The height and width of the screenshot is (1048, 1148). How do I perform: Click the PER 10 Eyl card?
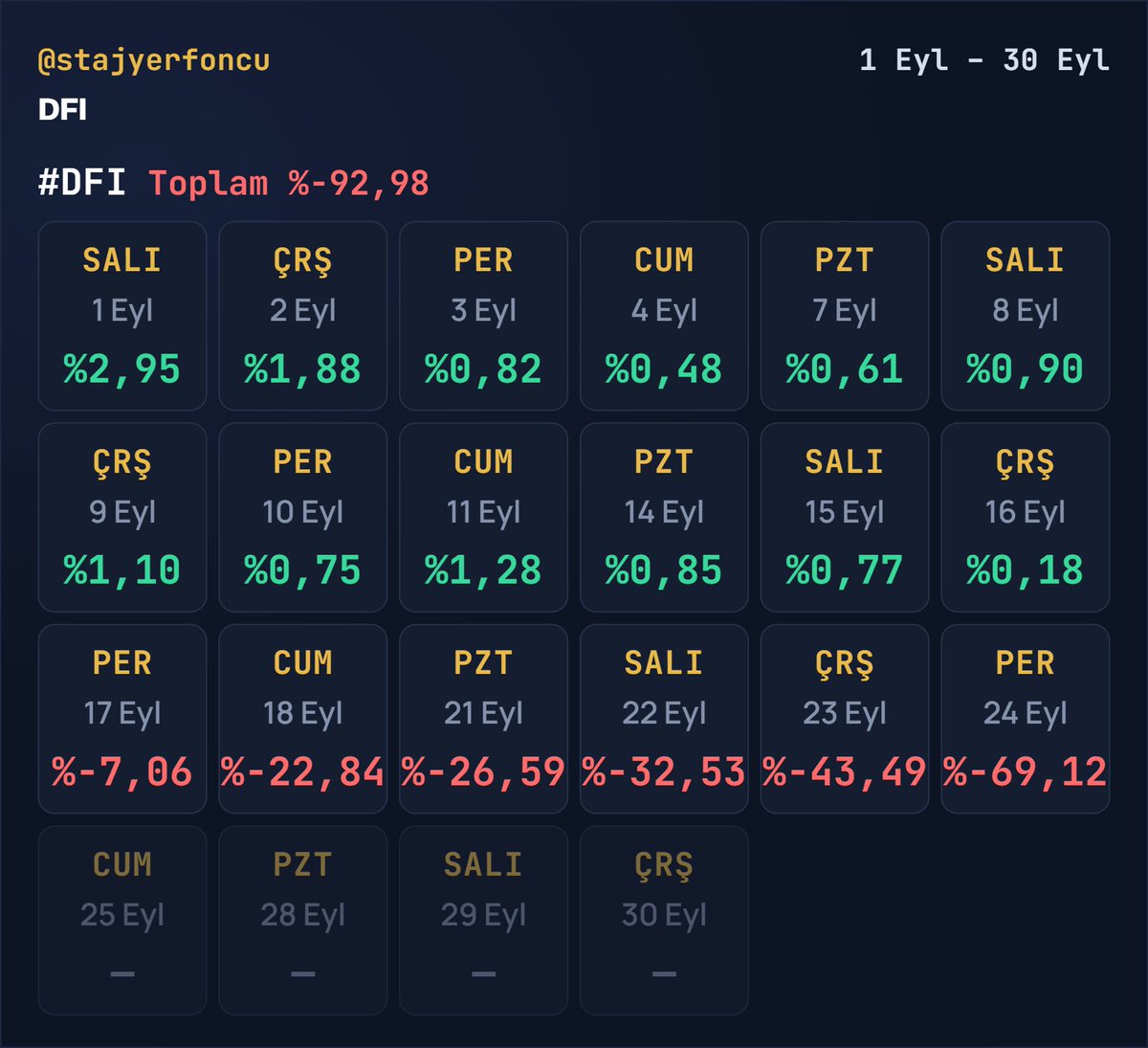(x=303, y=518)
